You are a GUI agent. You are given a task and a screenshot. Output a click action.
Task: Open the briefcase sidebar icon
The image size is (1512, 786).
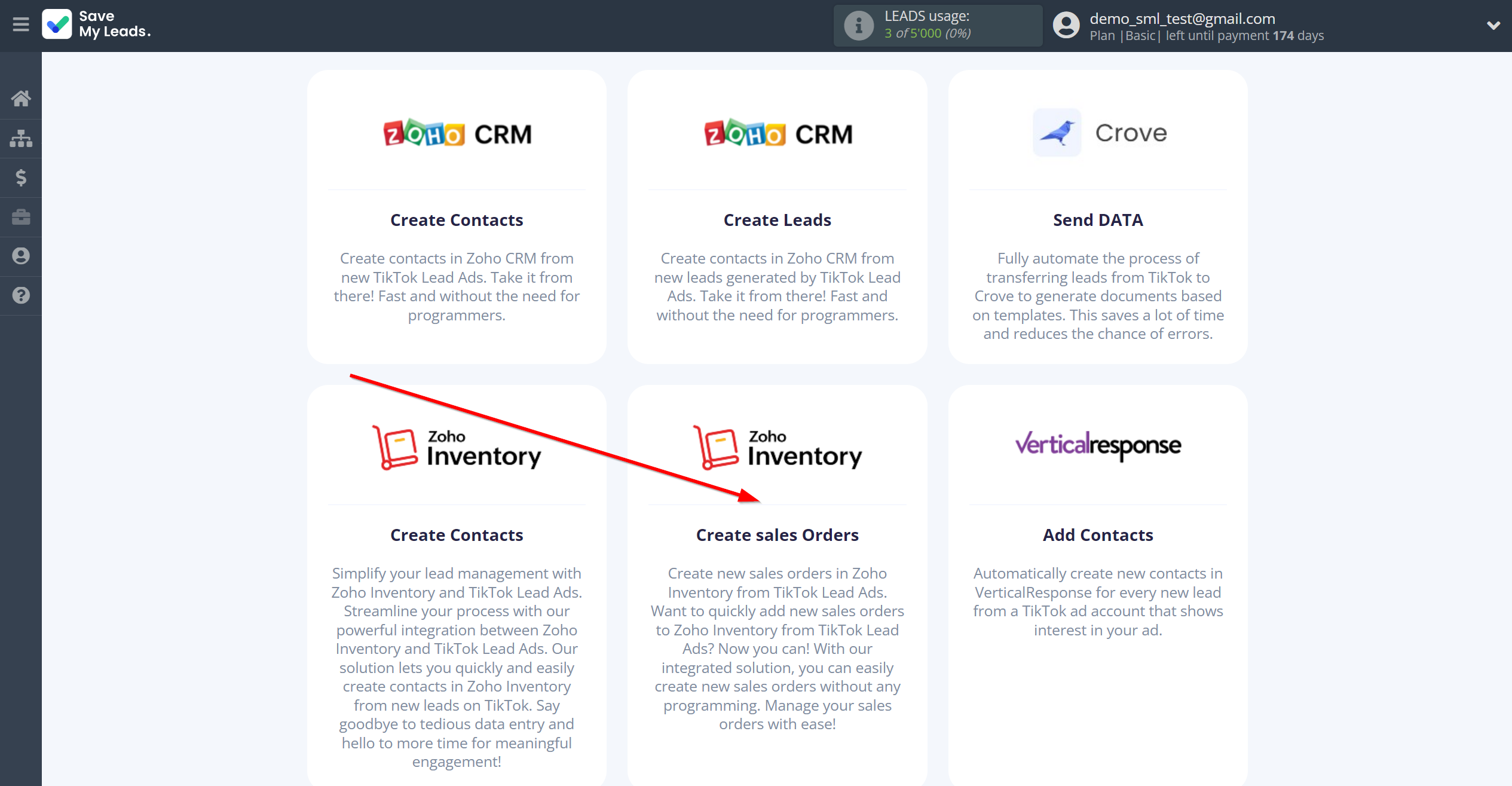21,217
